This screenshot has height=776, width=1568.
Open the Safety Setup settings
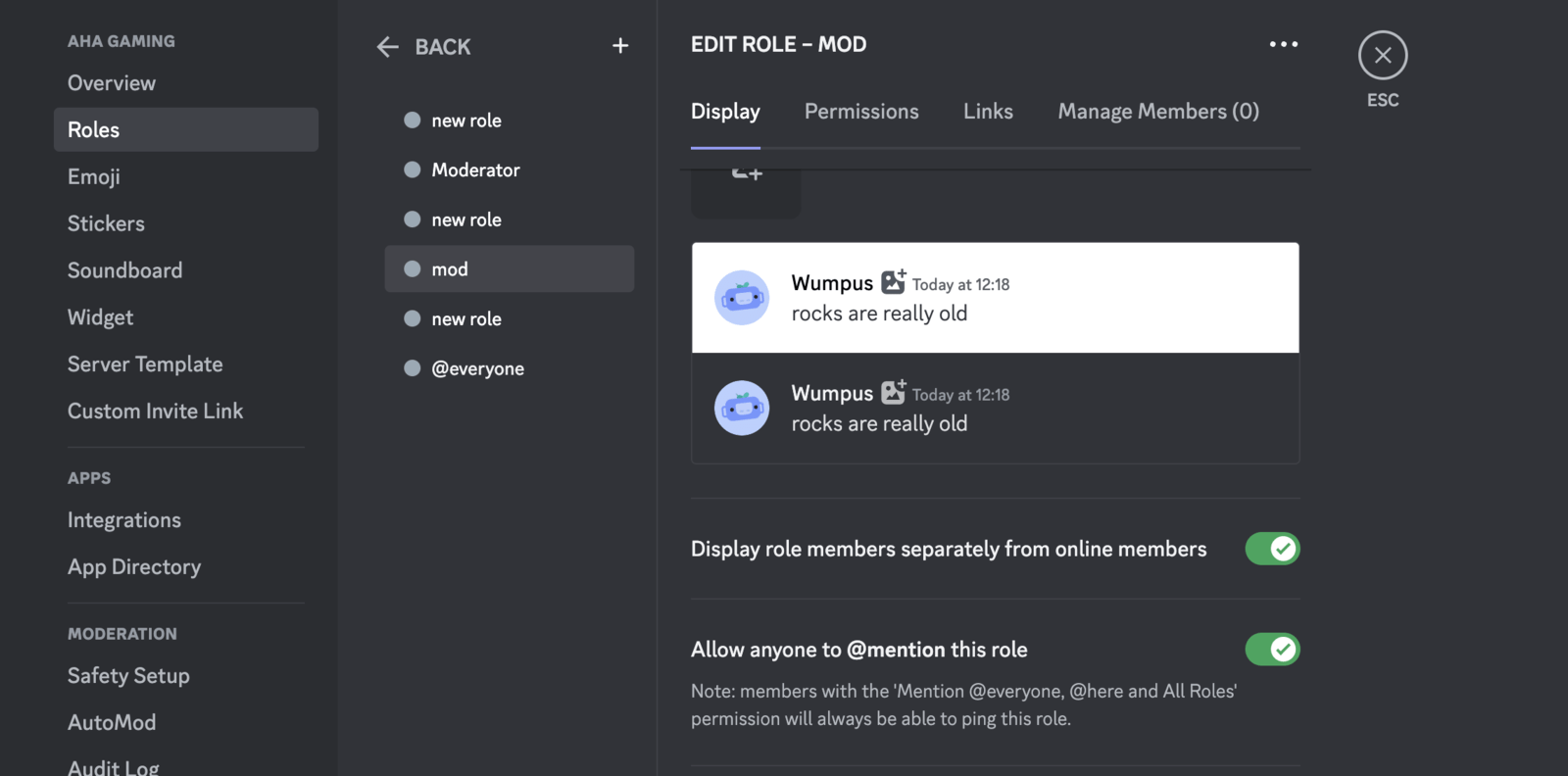tap(128, 675)
